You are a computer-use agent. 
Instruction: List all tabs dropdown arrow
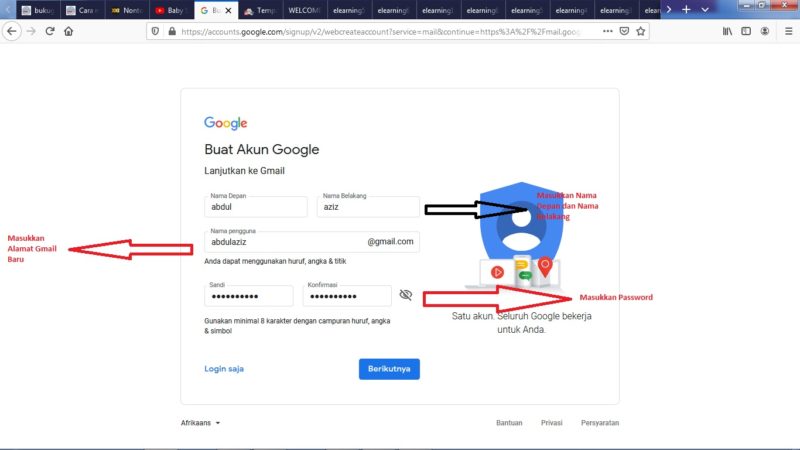click(705, 10)
